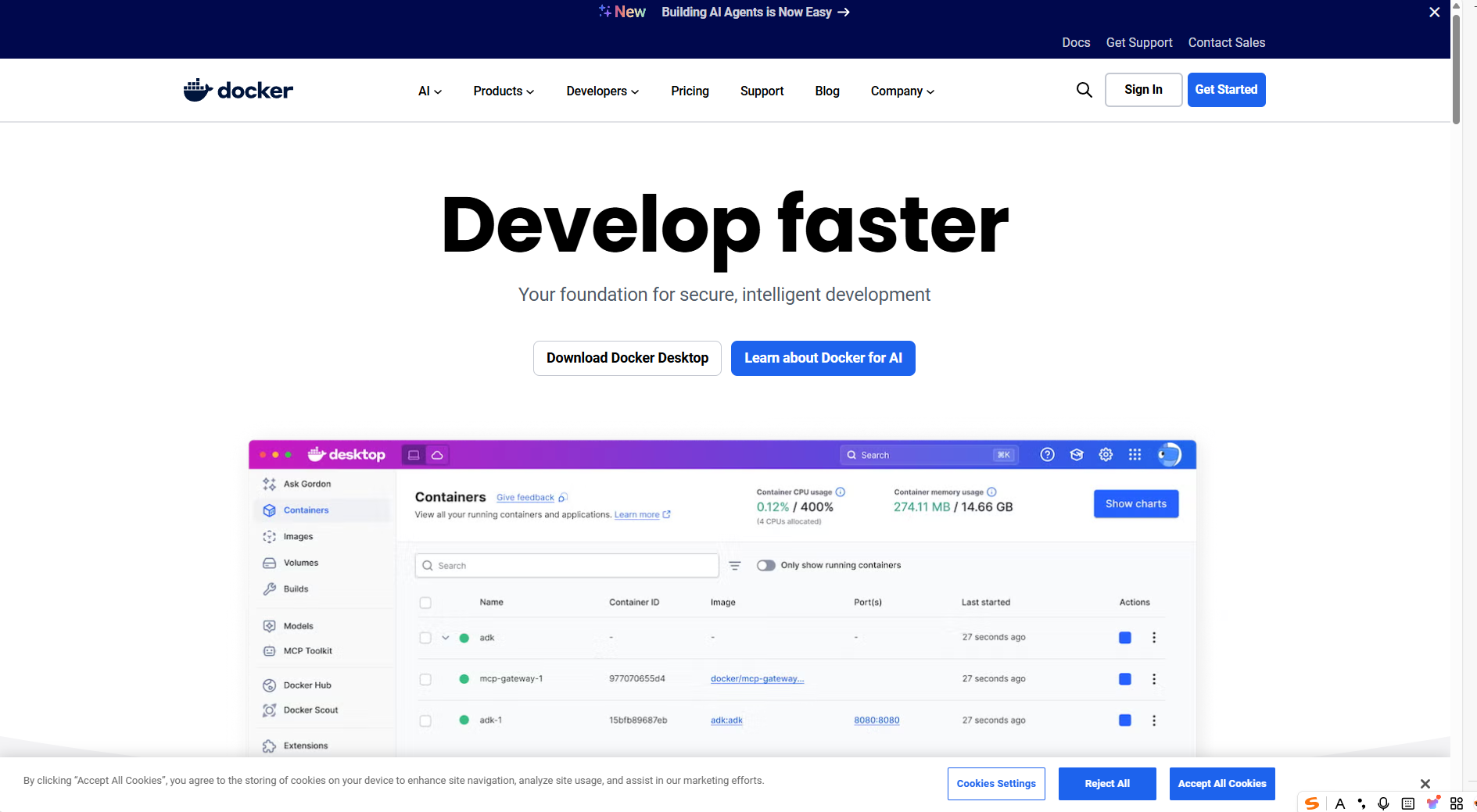This screenshot has height=812, width=1477.
Task: Click the Learning center graduation cap icon
Action: (x=1077, y=455)
